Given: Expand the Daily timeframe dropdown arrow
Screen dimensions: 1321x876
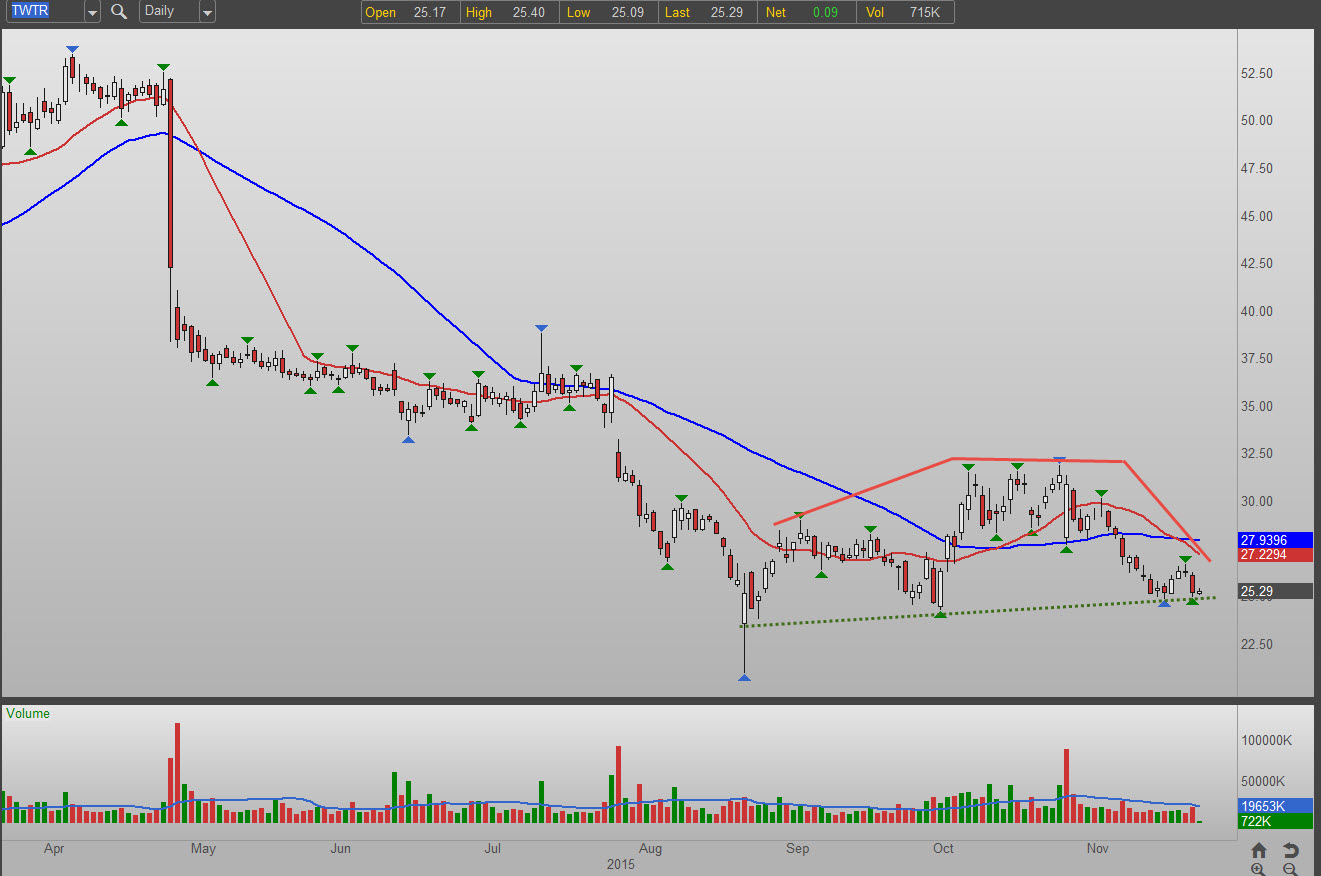Looking at the screenshot, I should coord(206,12).
